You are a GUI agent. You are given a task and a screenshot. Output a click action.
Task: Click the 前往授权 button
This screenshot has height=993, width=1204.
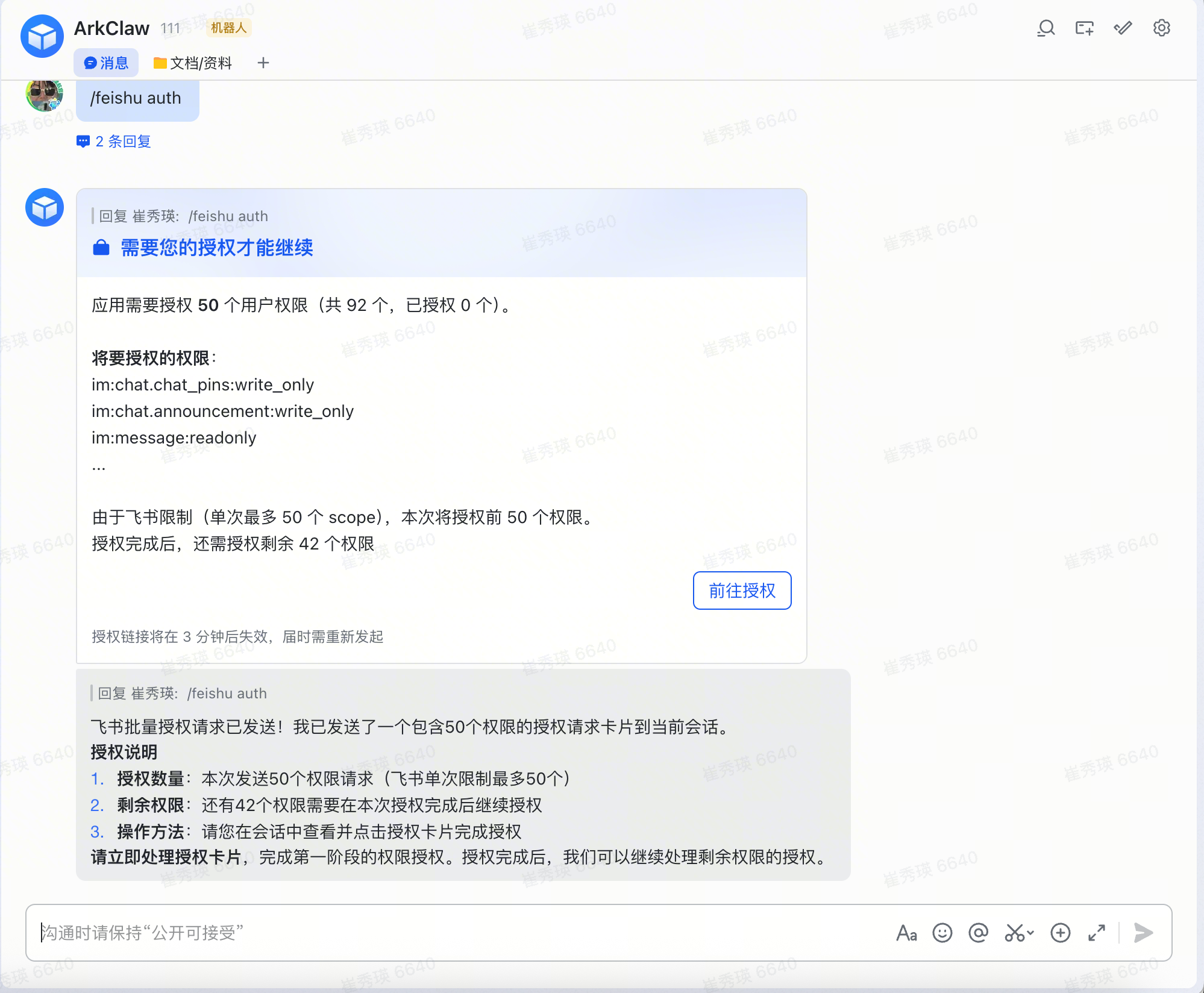(x=742, y=590)
